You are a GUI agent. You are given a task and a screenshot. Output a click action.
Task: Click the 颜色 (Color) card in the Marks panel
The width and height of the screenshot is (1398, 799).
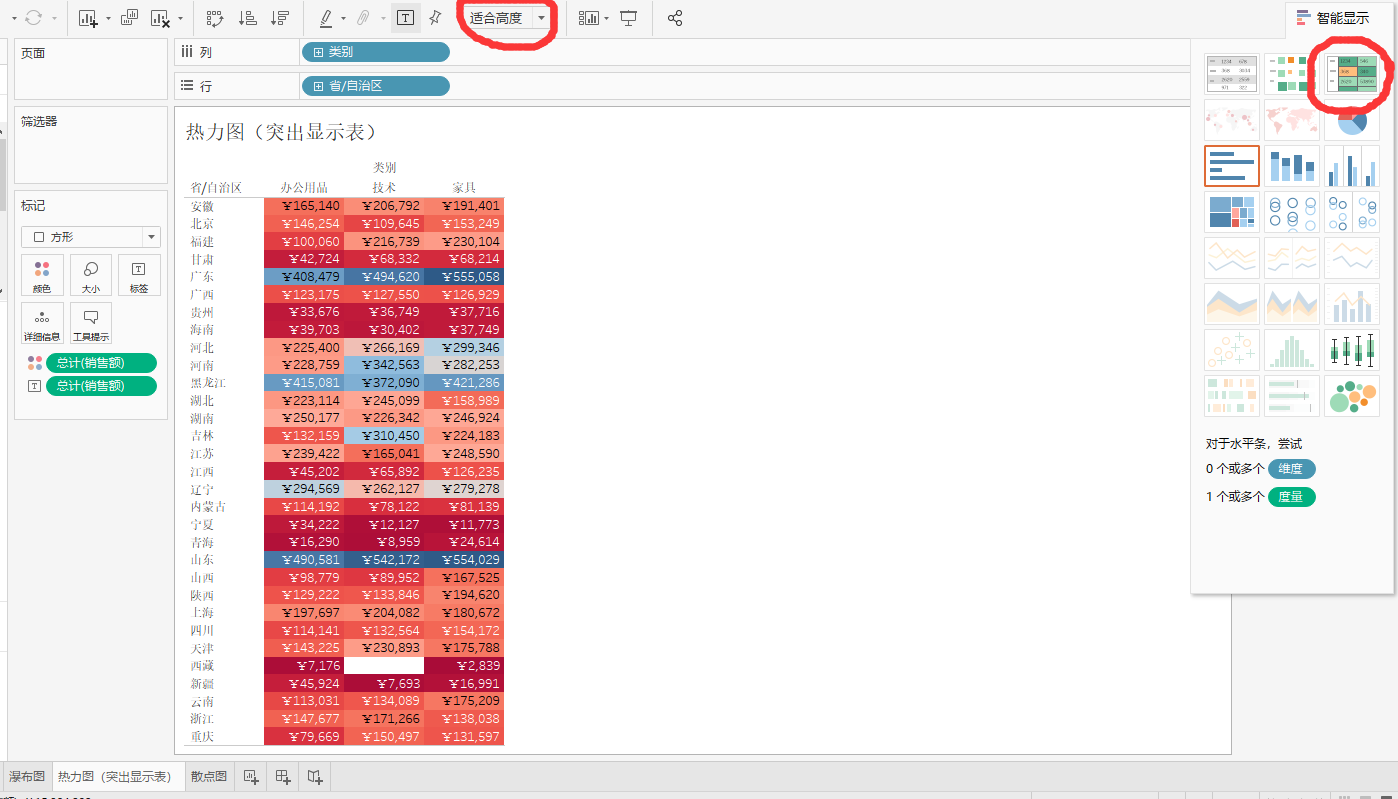(42, 274)
